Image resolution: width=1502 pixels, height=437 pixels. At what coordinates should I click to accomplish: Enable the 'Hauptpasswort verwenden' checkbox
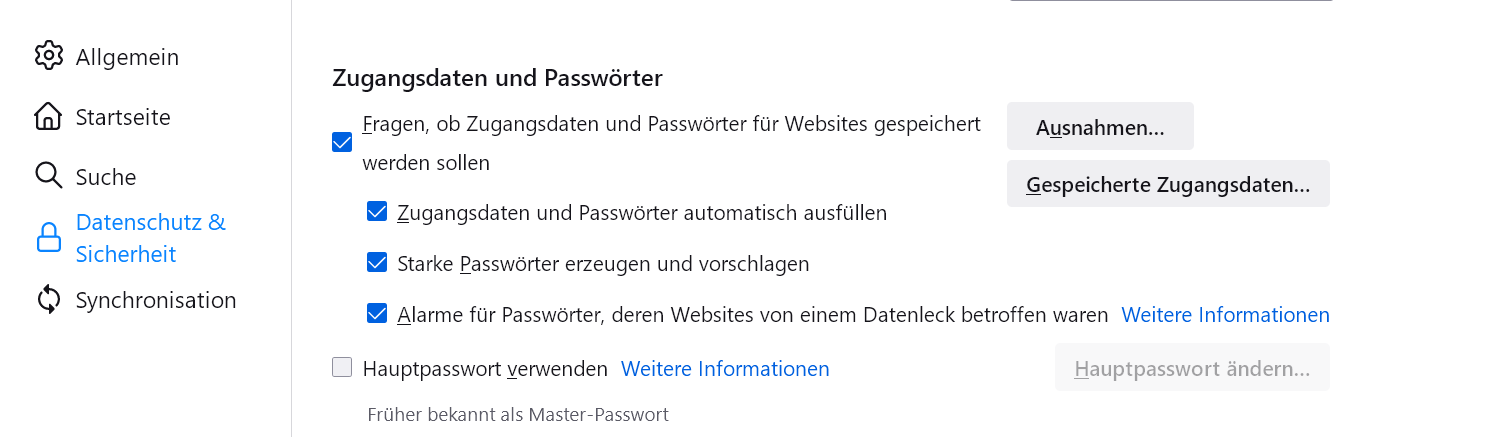[342, 368]
